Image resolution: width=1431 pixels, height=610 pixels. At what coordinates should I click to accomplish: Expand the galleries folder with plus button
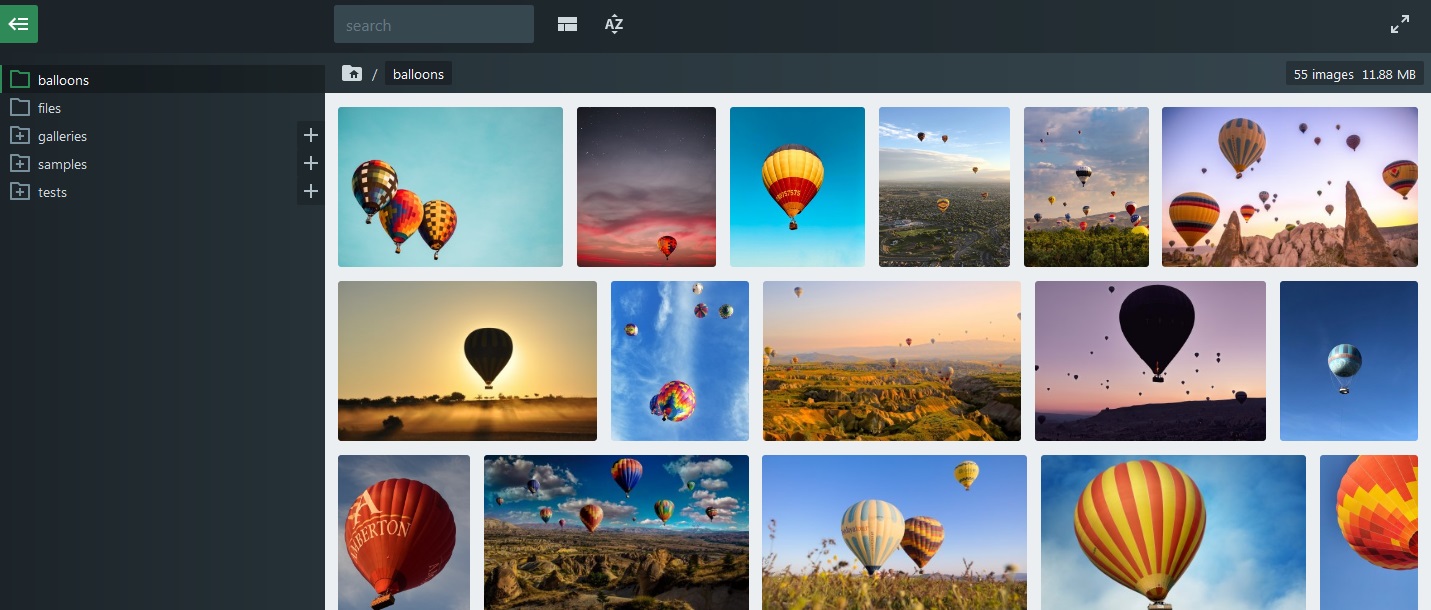click(x=310, y=135)
